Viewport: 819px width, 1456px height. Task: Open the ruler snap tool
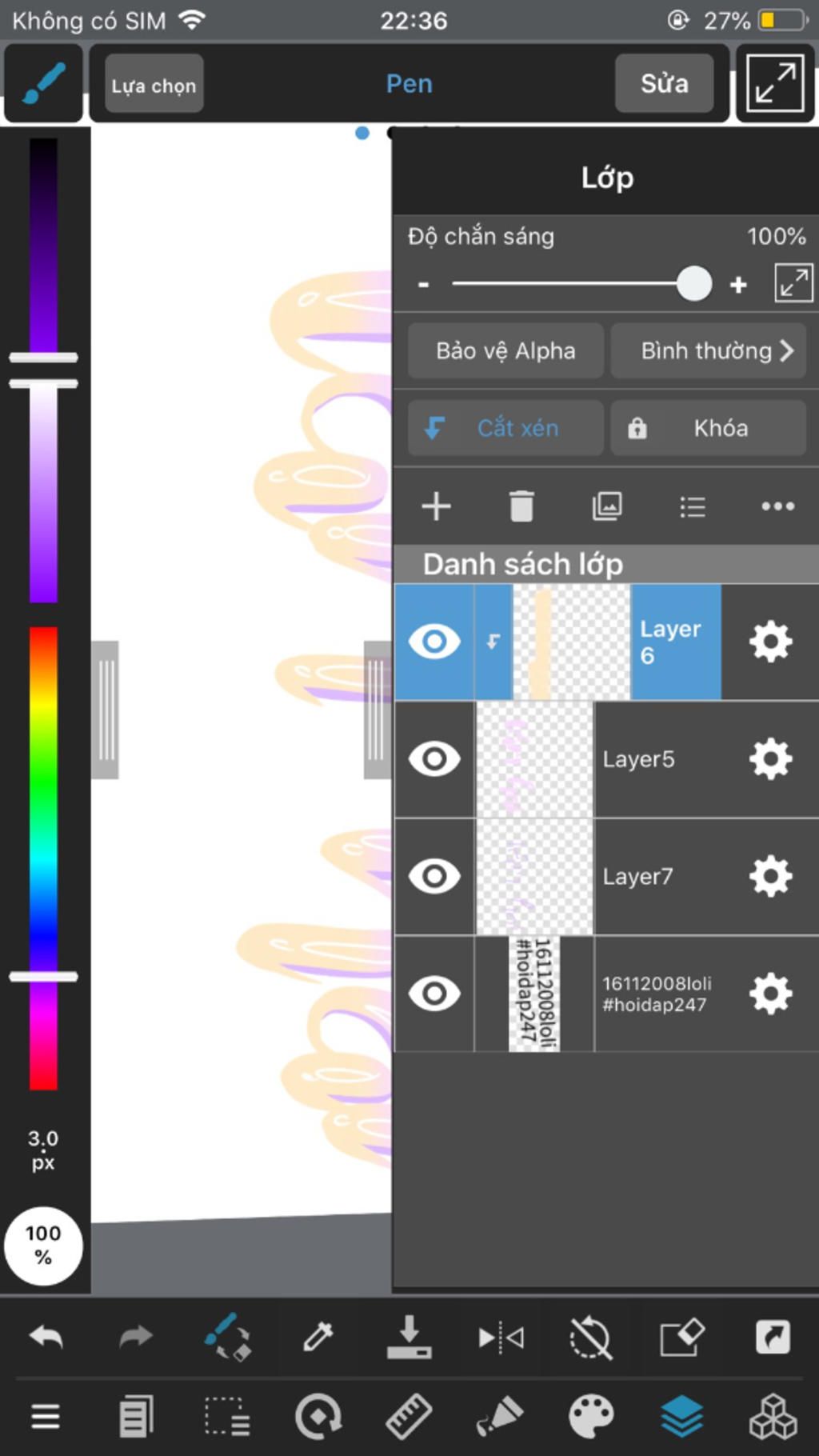[x=409, y=1417]
